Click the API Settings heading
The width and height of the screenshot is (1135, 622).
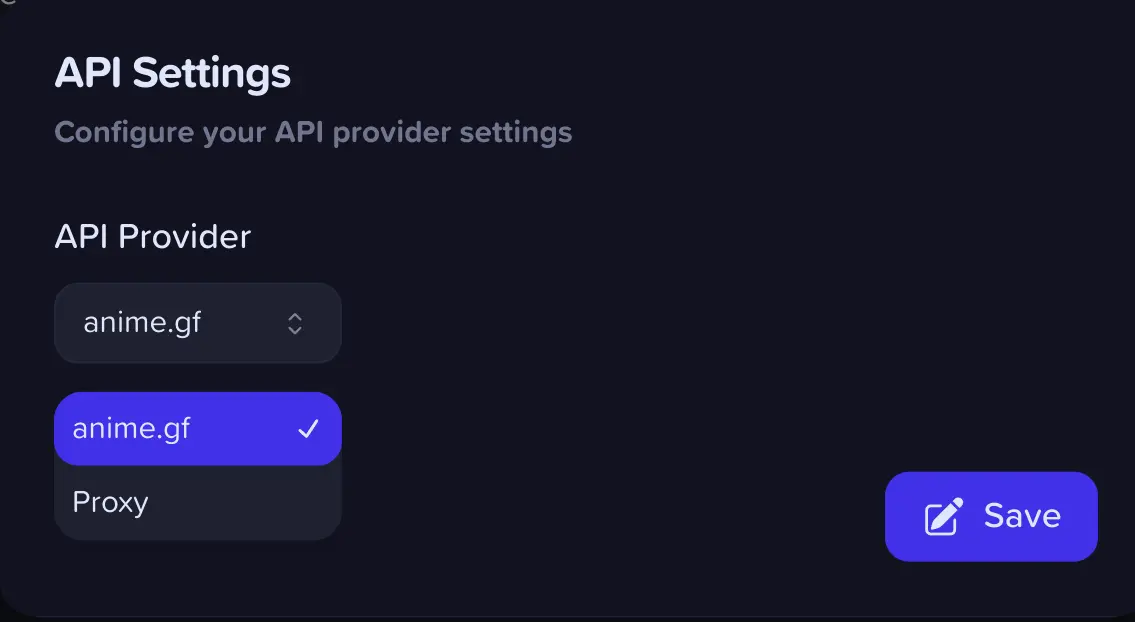(x=172, y=73)
